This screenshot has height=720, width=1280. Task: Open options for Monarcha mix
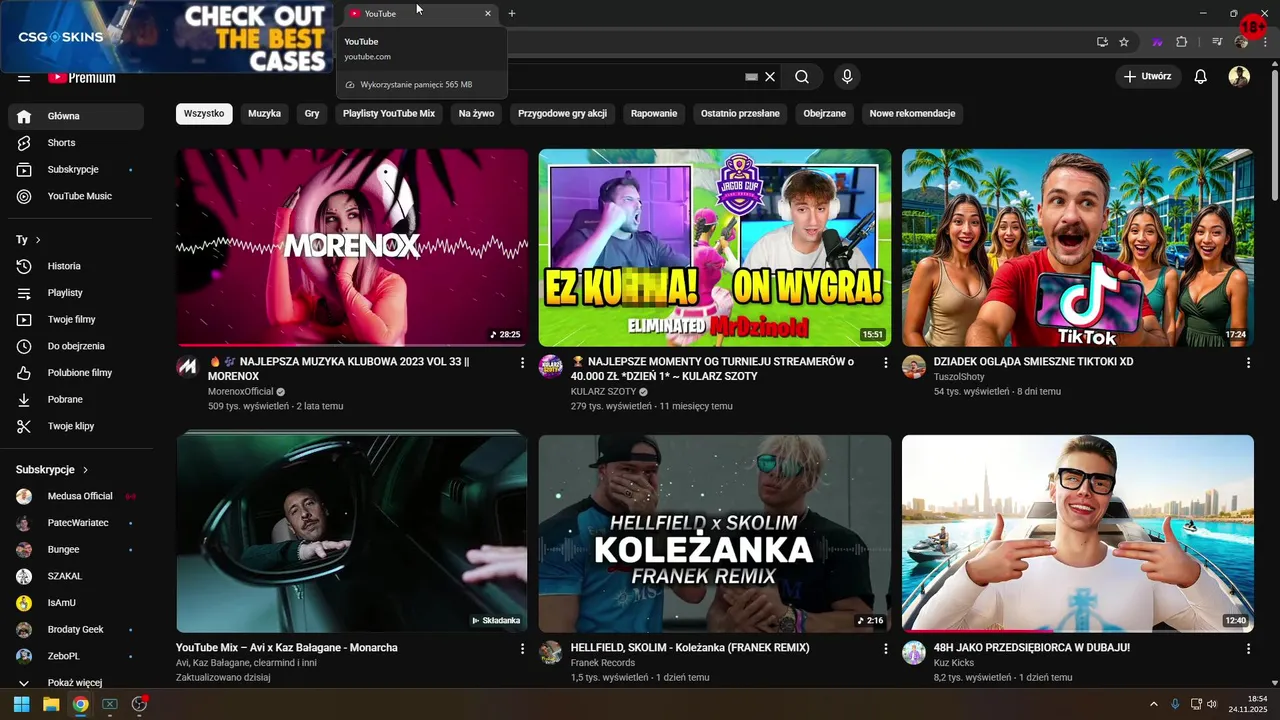coord(522,649)
